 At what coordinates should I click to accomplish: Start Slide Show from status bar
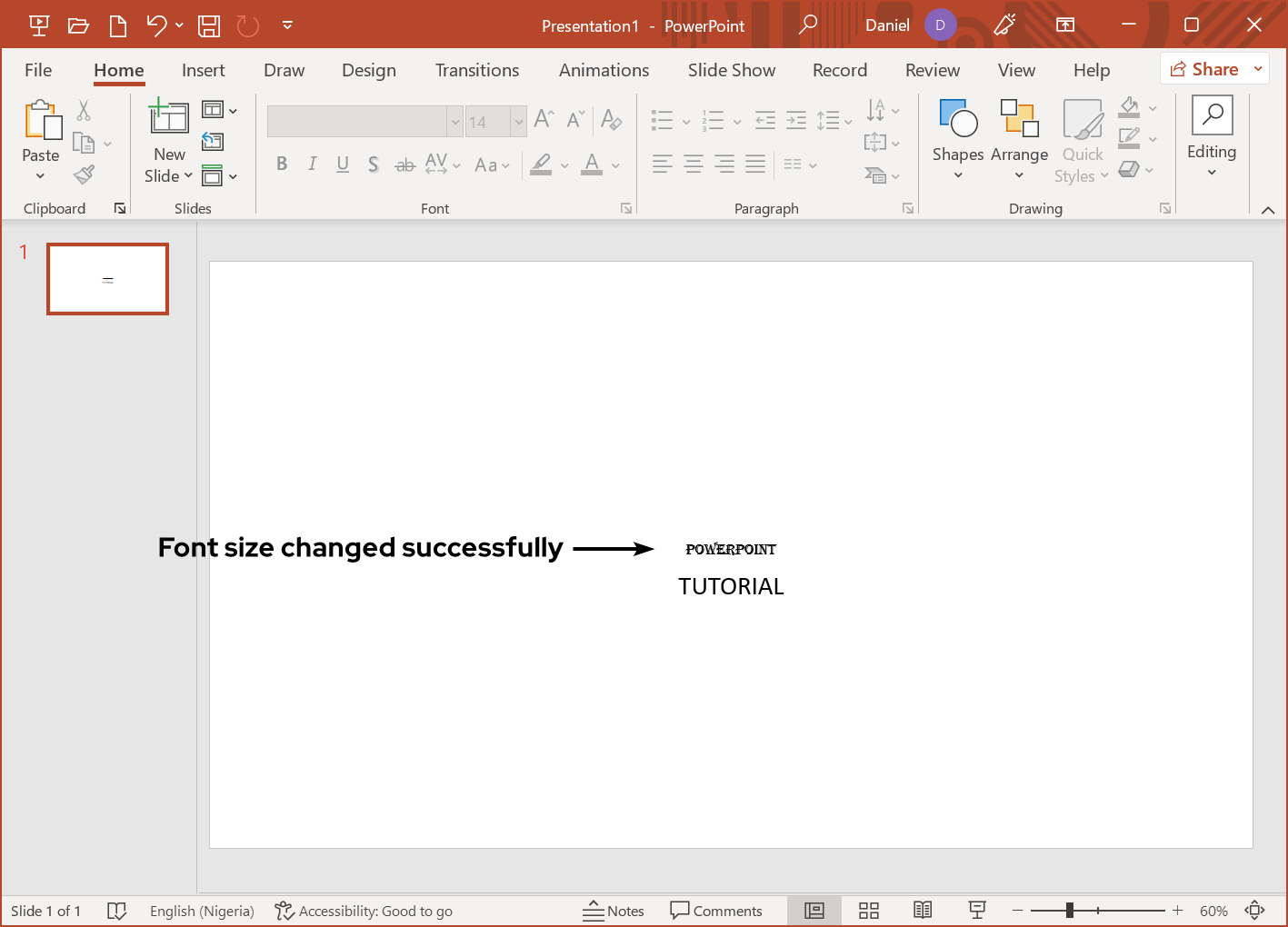pos(977,911)
